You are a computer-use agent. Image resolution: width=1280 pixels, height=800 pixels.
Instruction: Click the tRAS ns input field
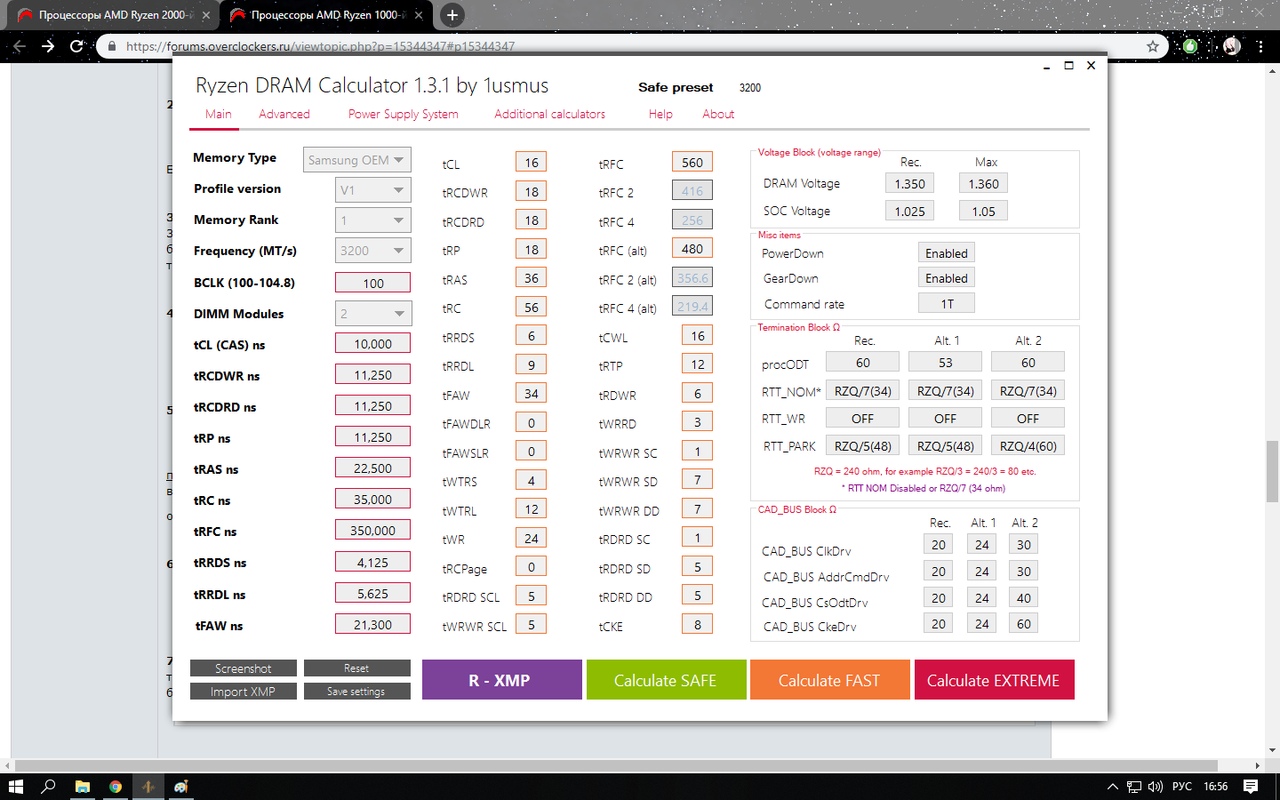click(373, 469)
